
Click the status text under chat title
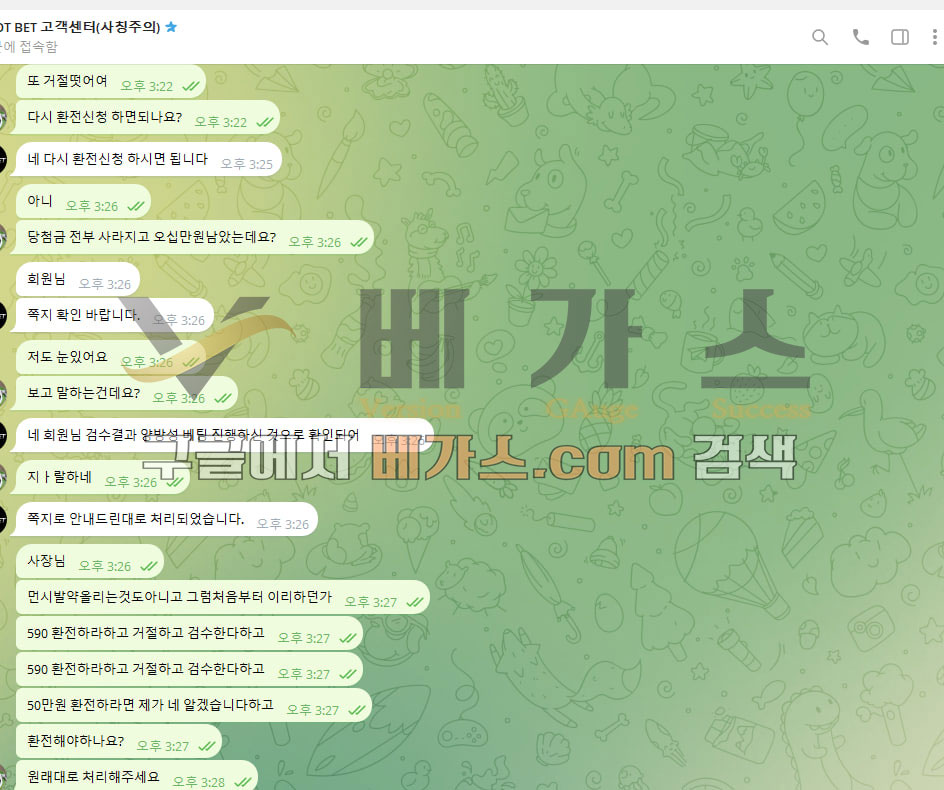pyautogui.click(x=29, y=47)
